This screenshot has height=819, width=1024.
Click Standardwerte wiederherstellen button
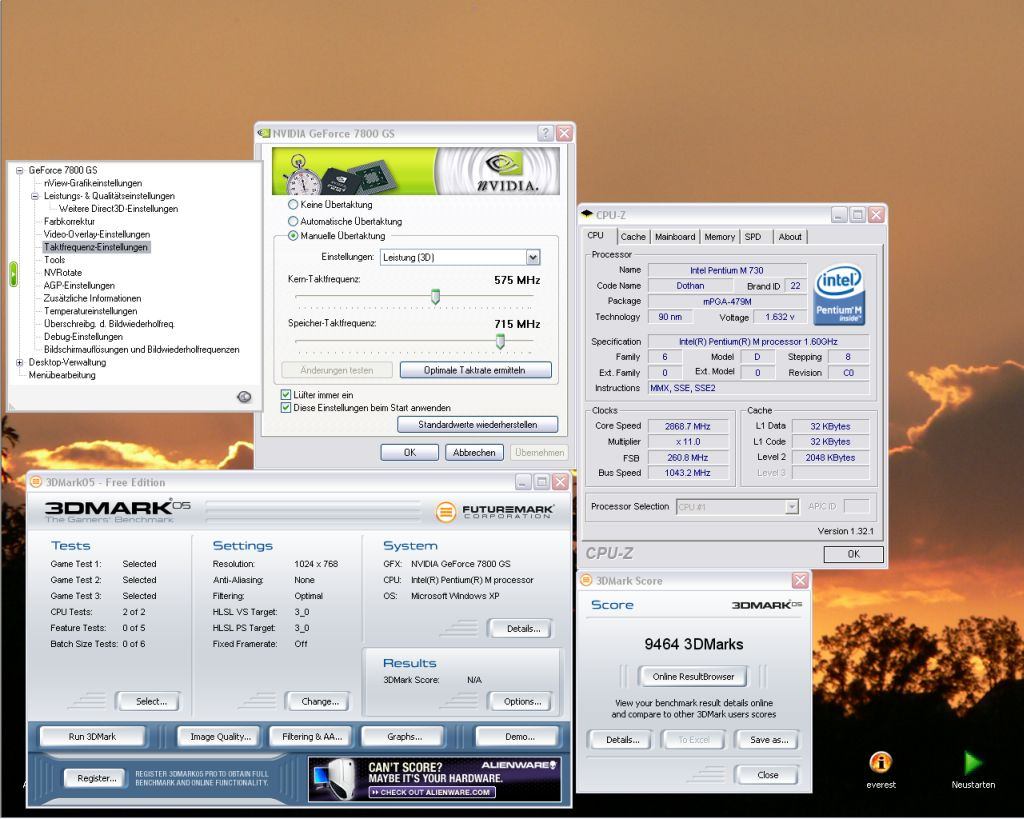pyautogui.click(x=478, y=425)
